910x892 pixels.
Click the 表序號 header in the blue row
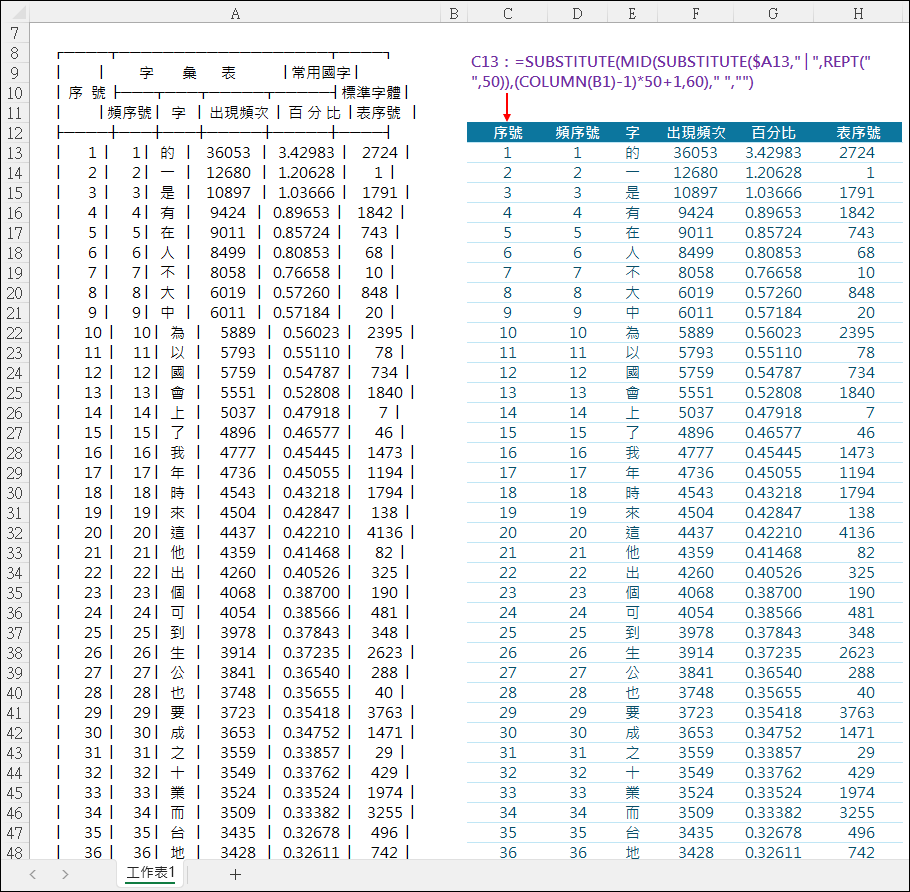coord(858,133)
